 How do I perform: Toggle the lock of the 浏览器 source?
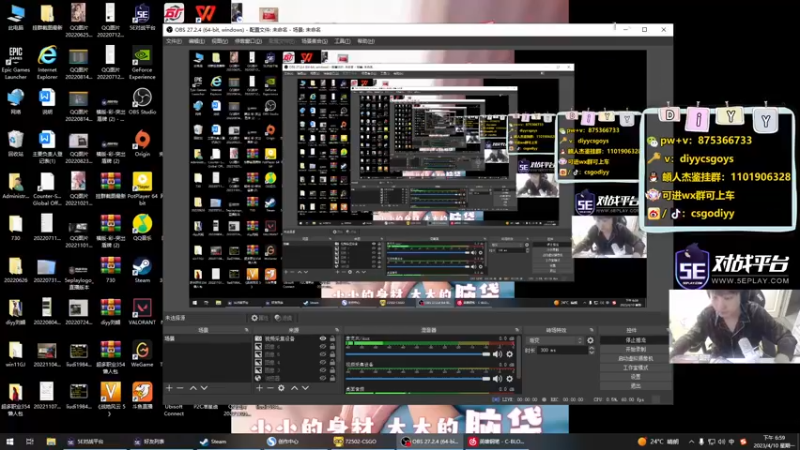pyautogui.click(x=333, y=379)
